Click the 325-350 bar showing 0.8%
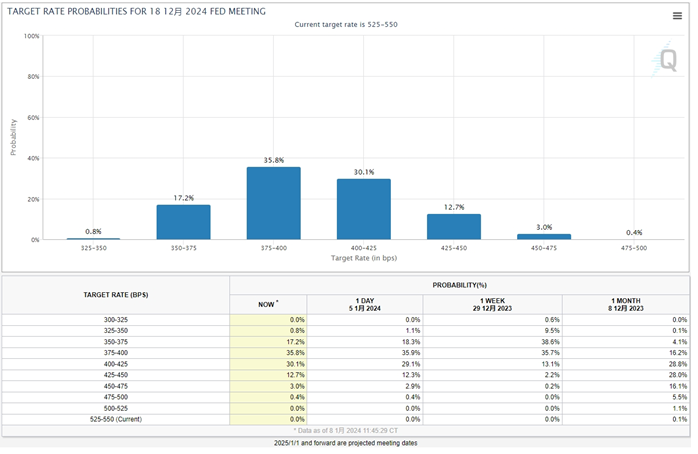This screenshot has width=698, height=454. pos(94,238)
